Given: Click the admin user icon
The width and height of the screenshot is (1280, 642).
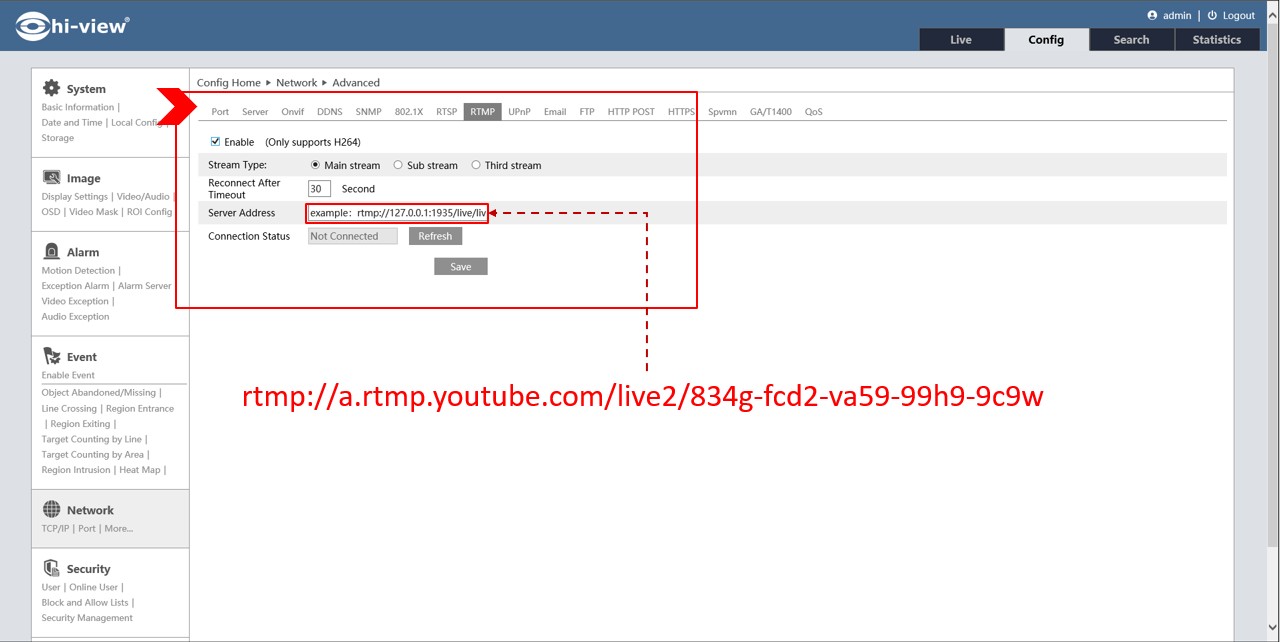Looking at the screenshot, I should coord(1152,16).
